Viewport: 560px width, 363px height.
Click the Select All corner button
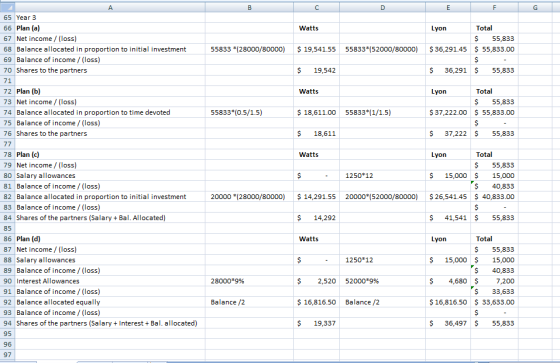(7, 7)
